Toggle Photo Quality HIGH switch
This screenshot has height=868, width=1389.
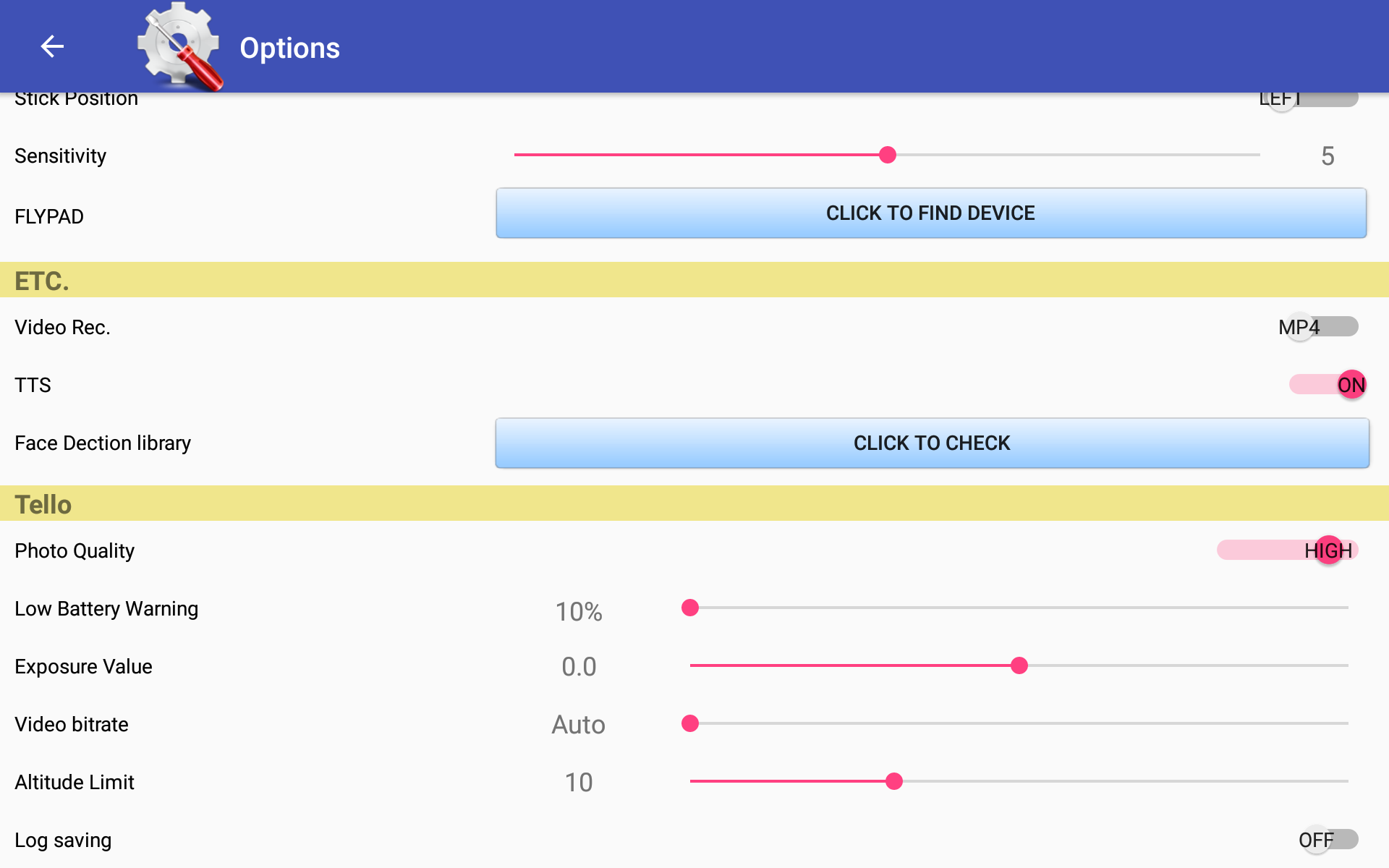coord(1288,550)
